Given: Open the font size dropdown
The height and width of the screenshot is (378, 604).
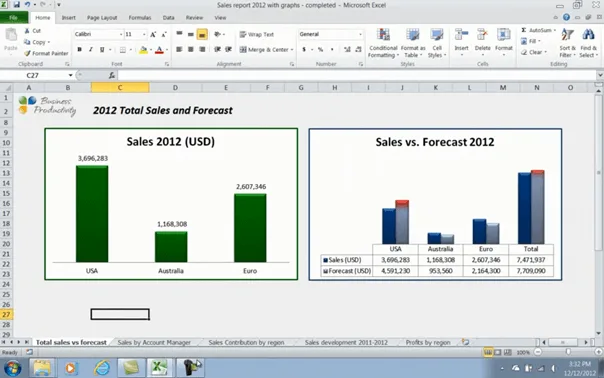Looking at the screenshot, I should 144,34.
